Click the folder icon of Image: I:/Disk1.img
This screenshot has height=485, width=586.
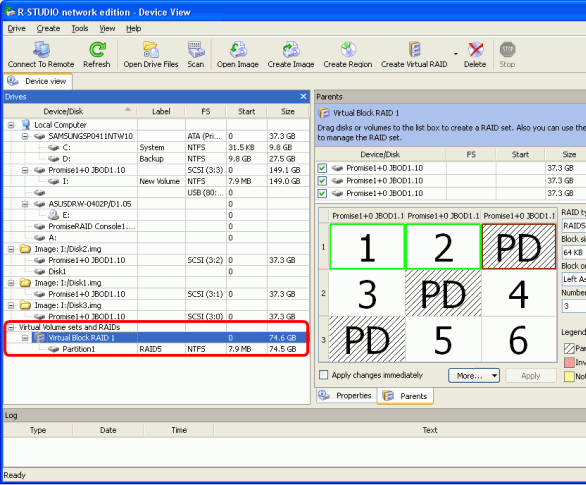pos(25,283)
